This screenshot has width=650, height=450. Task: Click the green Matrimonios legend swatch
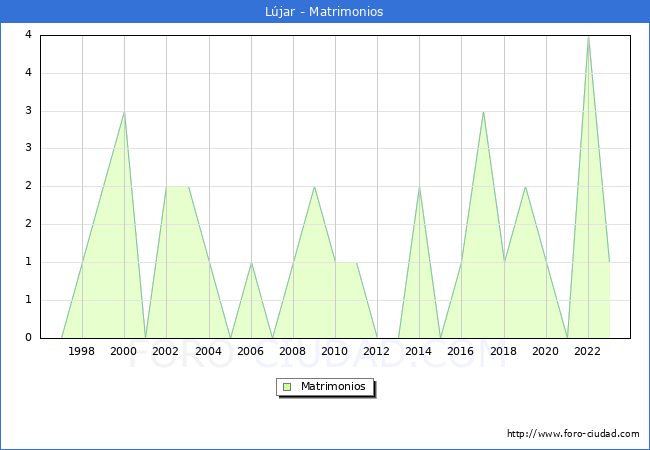(287, 387)
